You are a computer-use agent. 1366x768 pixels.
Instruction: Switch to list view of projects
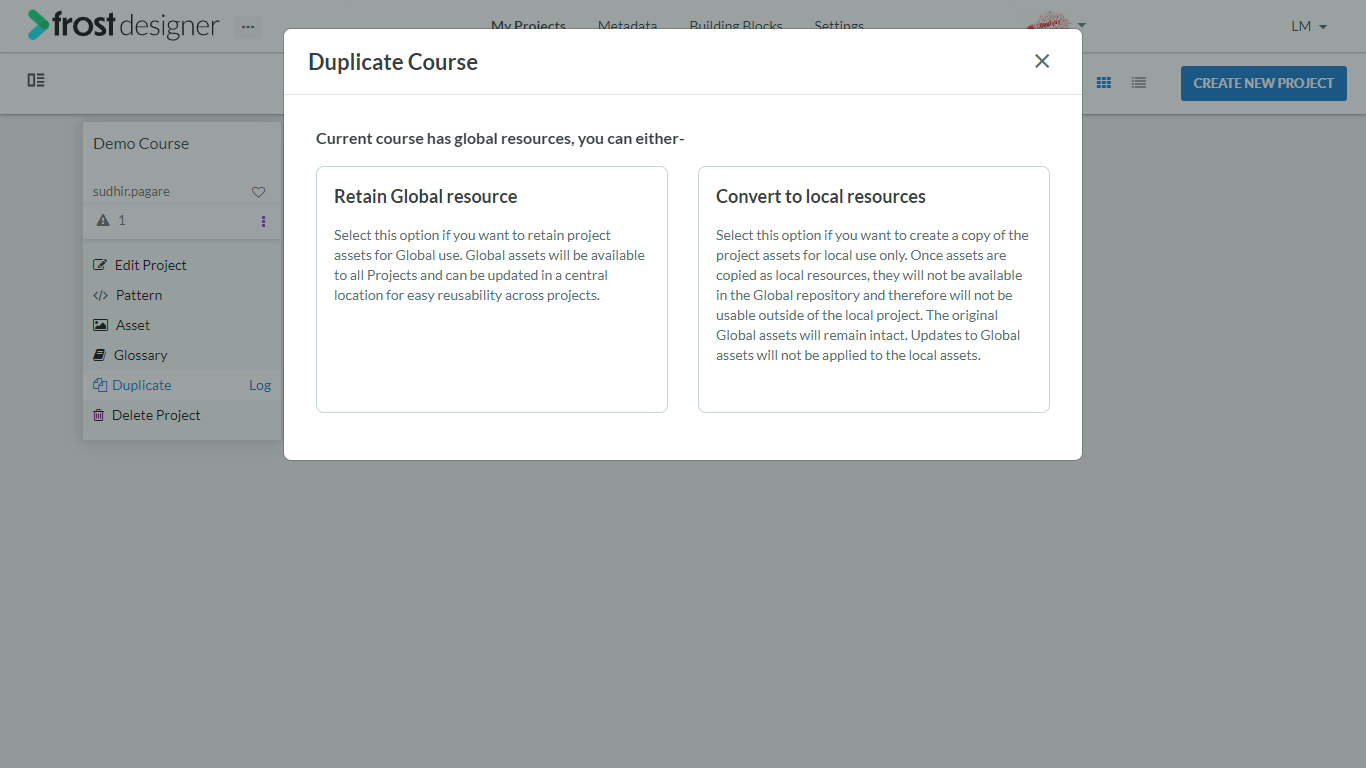1139,83
